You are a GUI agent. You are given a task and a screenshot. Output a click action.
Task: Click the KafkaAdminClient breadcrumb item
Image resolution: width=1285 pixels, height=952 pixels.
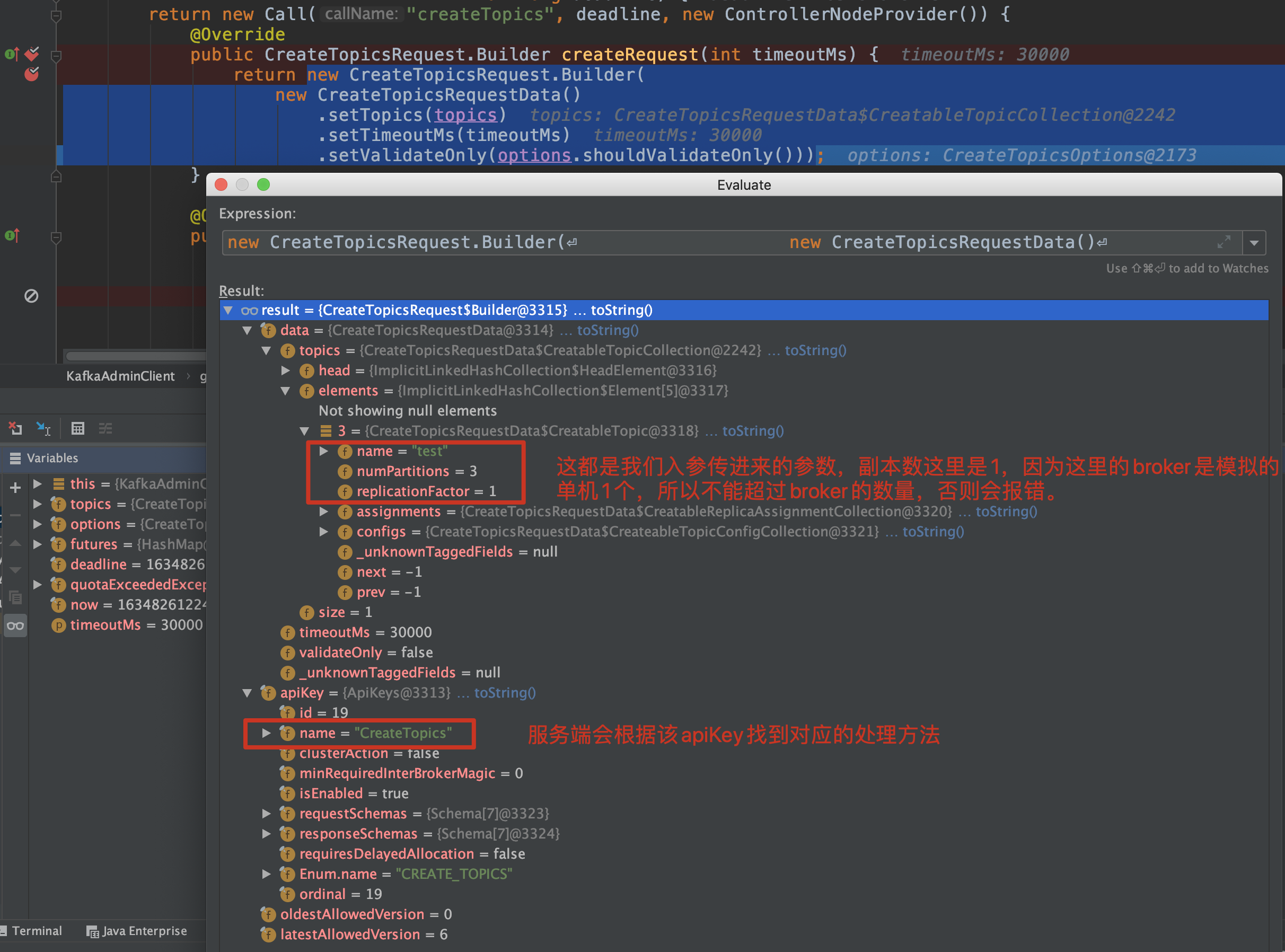point(120,376)
